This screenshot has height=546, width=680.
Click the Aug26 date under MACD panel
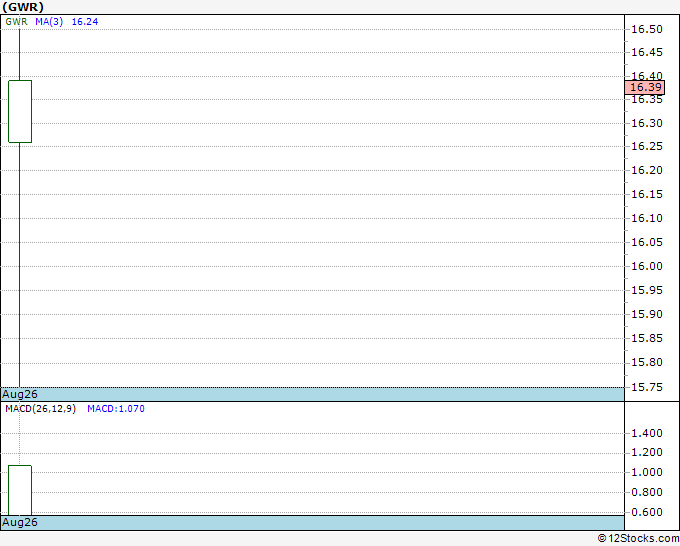tap(20, 522)
